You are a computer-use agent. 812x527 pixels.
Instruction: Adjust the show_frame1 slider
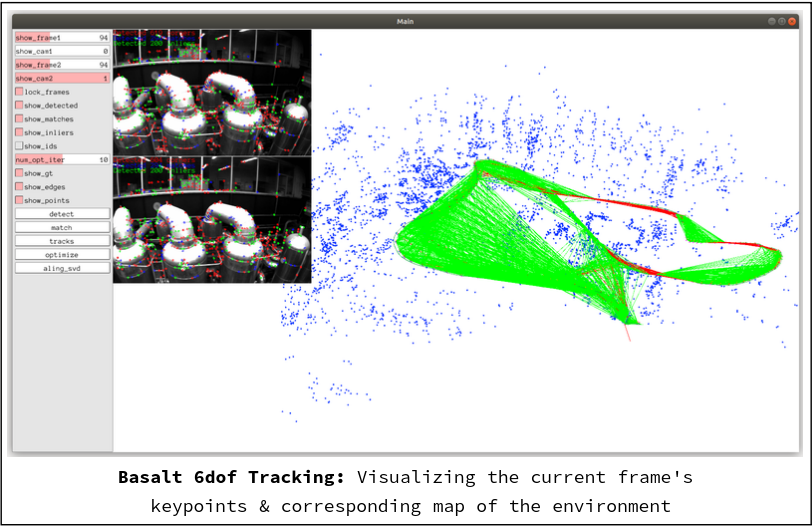(62, 37)
